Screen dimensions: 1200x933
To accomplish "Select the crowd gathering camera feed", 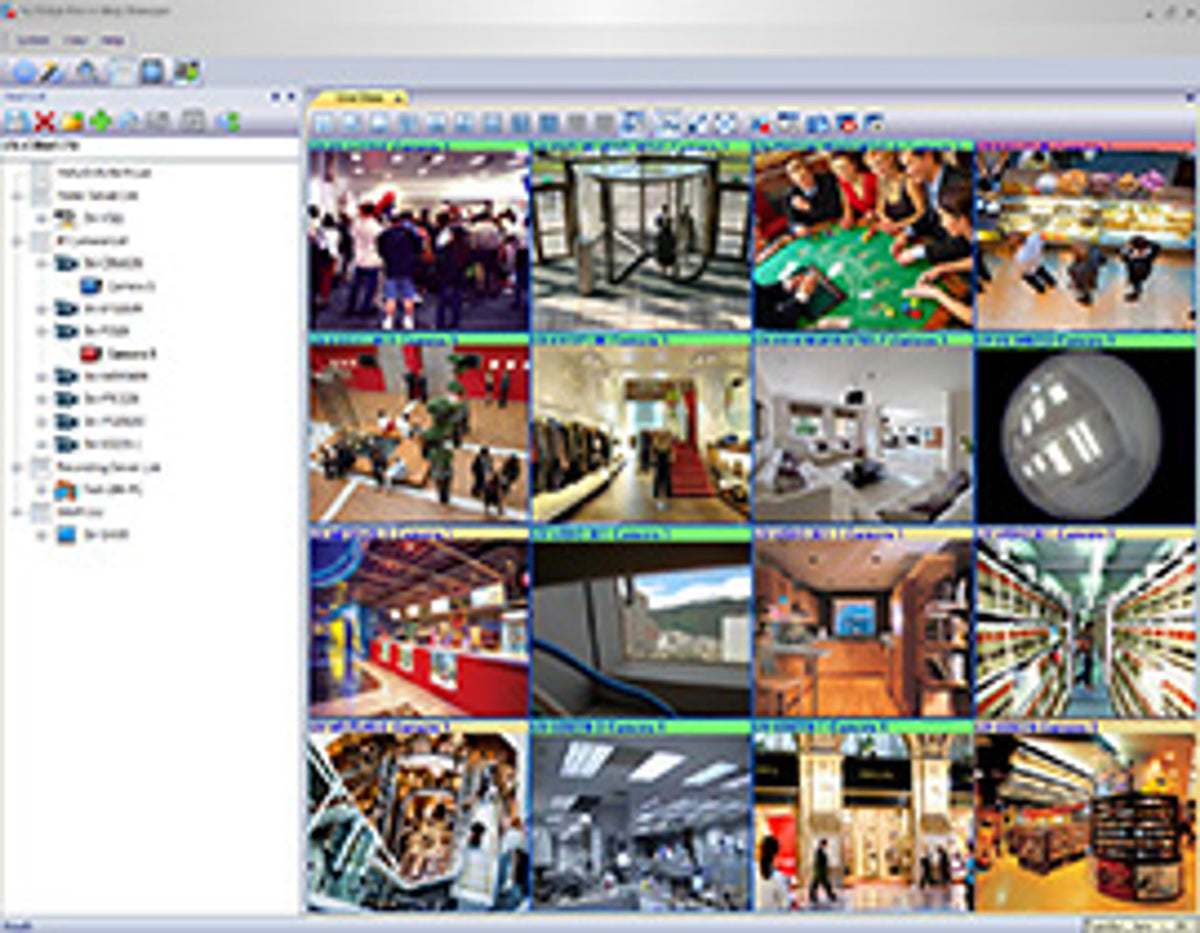I will click(419, 240).
